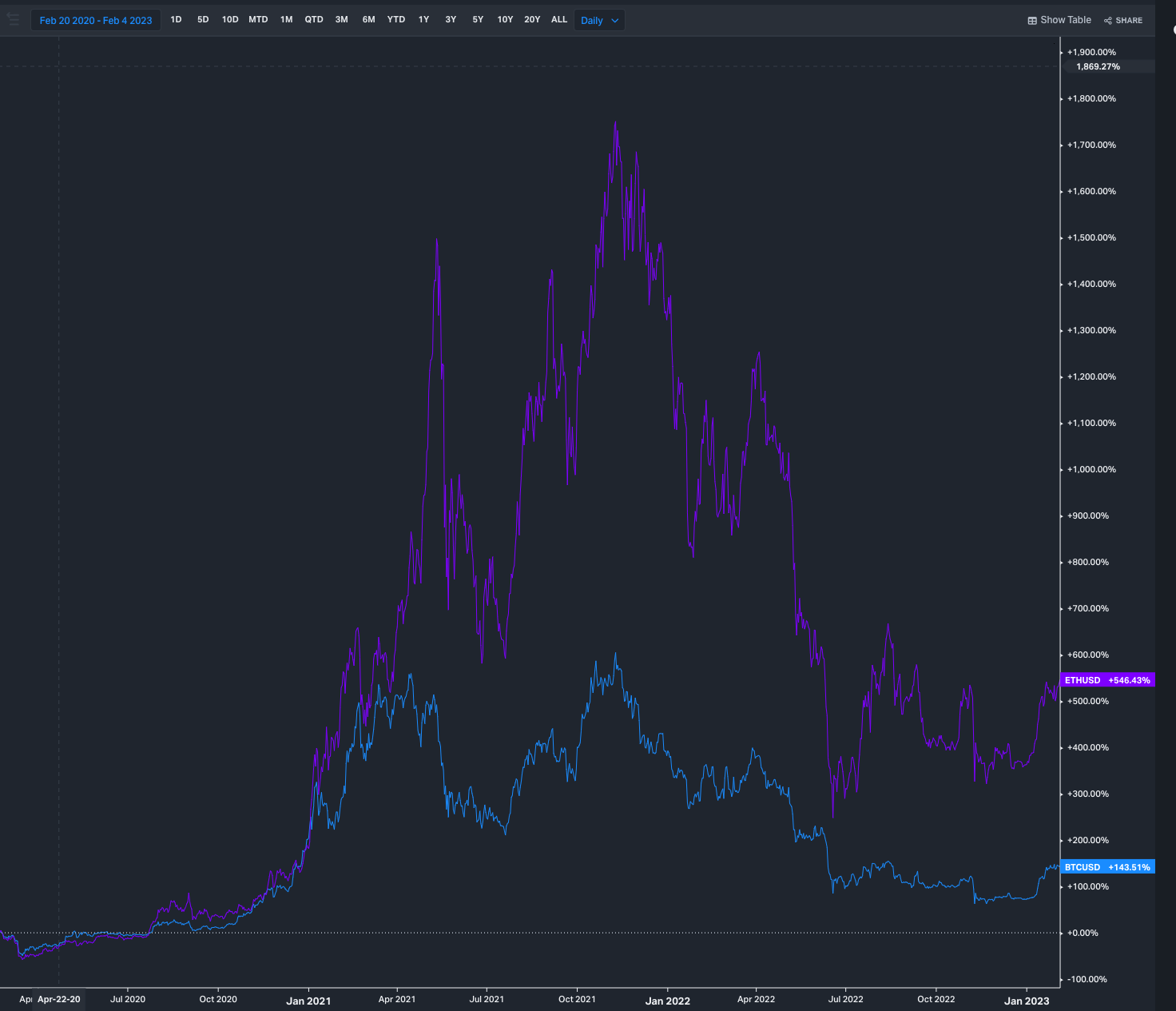Click the Jul 2020 x-axis label
The height and width of the screenshot is (1011, 1176).
[128, 999]
